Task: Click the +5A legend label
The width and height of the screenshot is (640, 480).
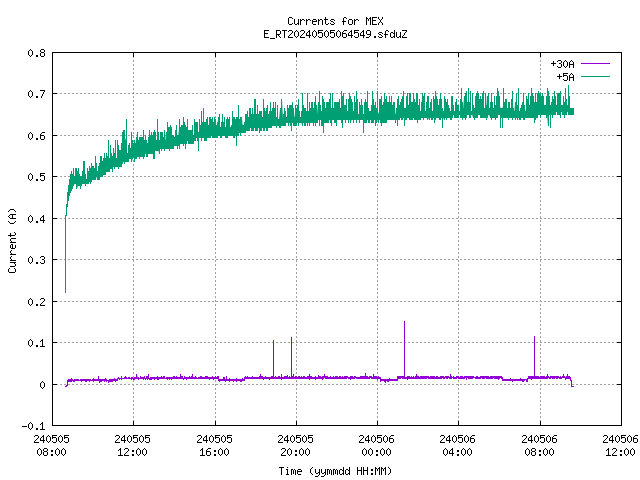Action: click(x=565, y=77)
